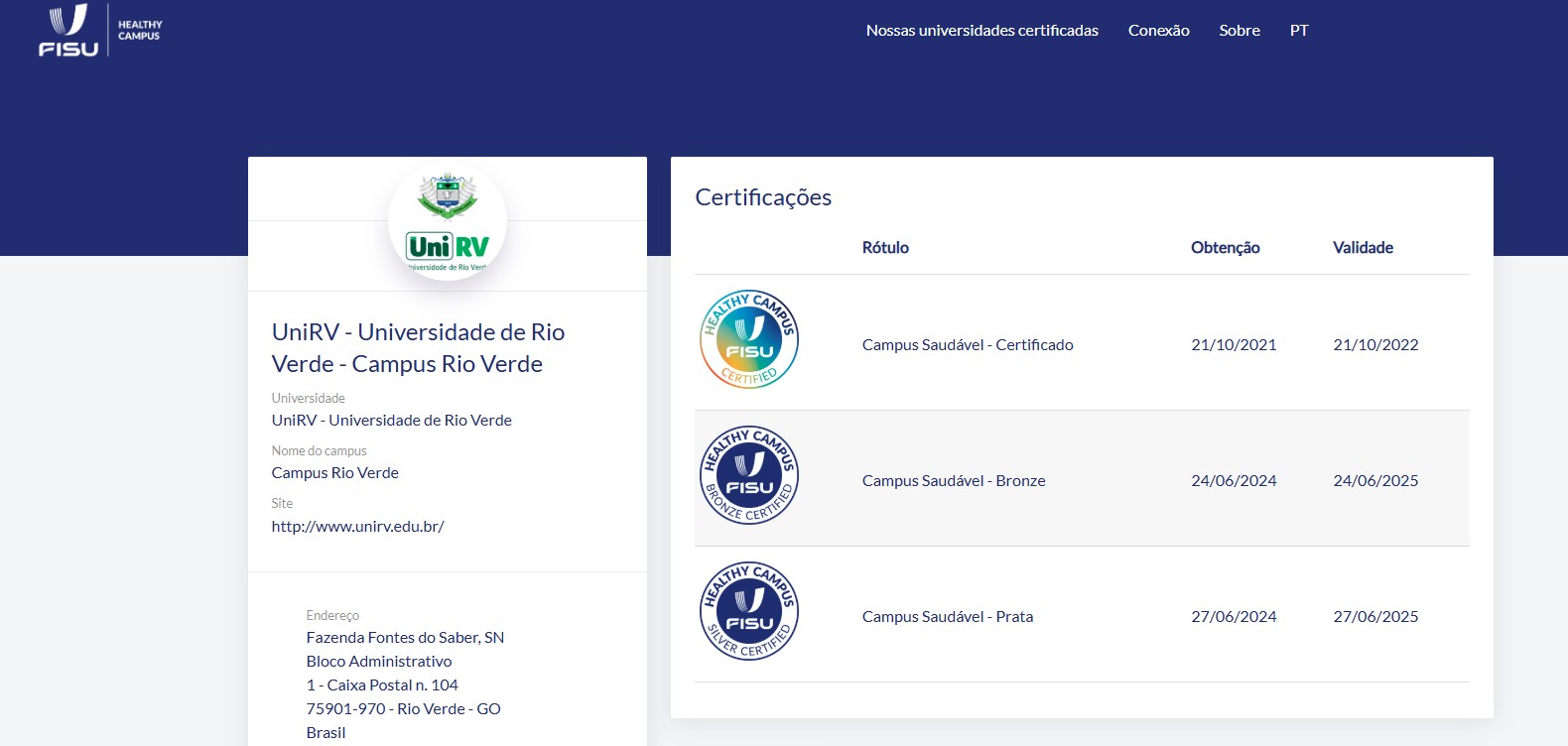Click the Fazenda Fontes do Saber, SN address line

[x=405, y=638]
